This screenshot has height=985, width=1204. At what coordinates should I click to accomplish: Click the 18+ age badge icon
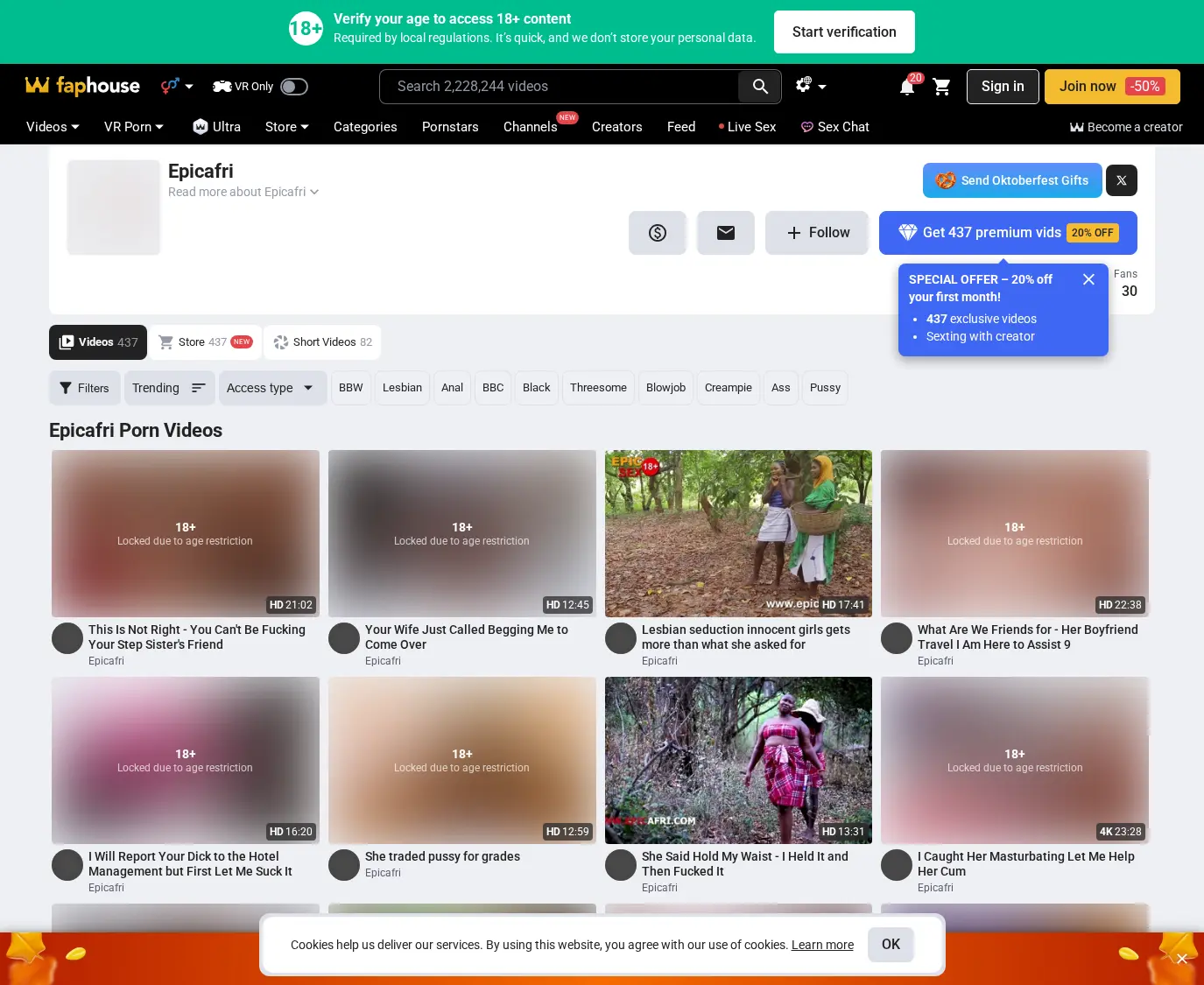point(306,30)
